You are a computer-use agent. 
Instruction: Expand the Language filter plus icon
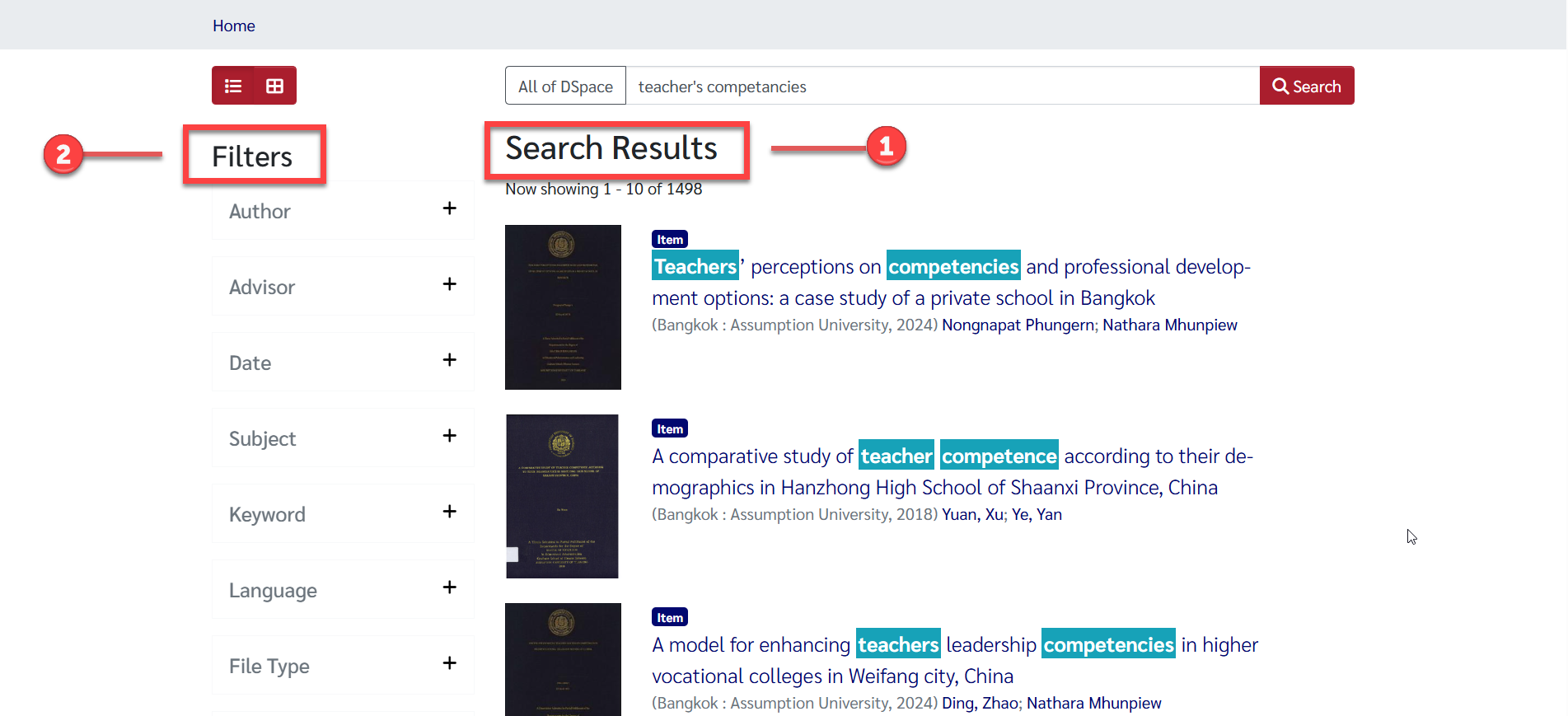[x=449, y=587]
